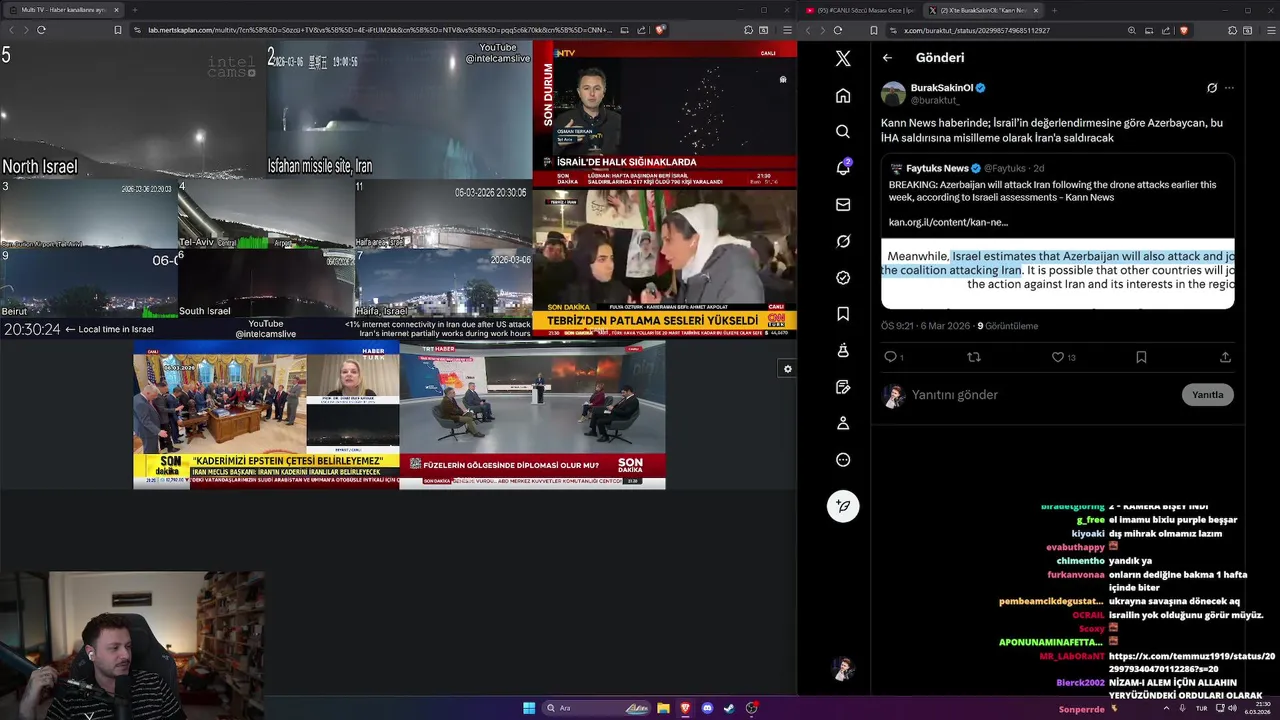Select CNN Türk Tebriz stream tile
1280x720 pixels.
click(x=665, y=263)
